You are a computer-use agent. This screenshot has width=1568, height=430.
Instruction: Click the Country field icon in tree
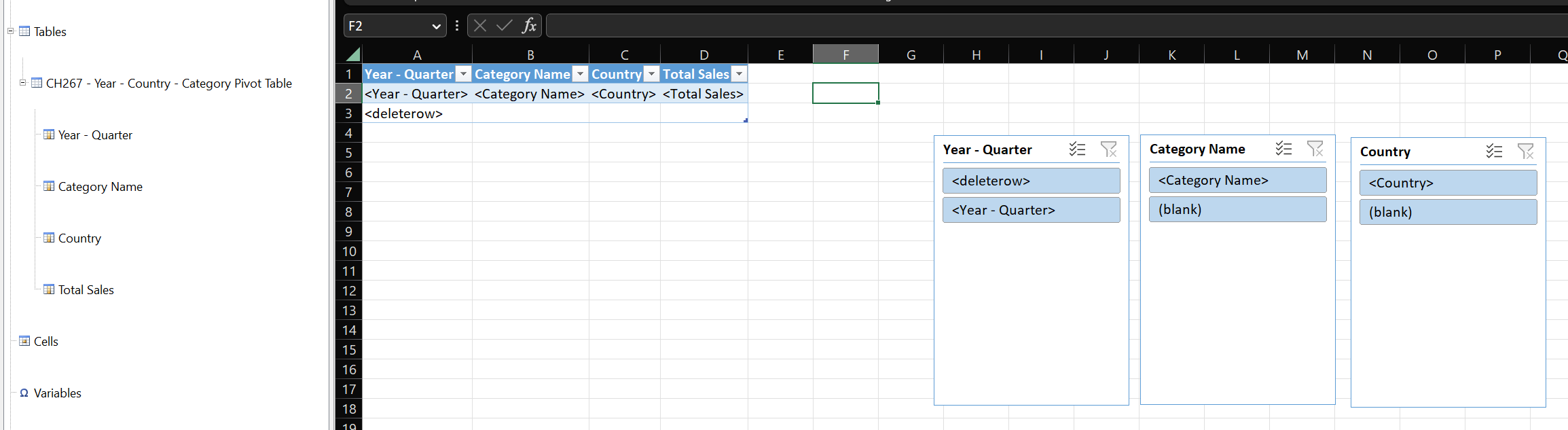pos(49,238)
